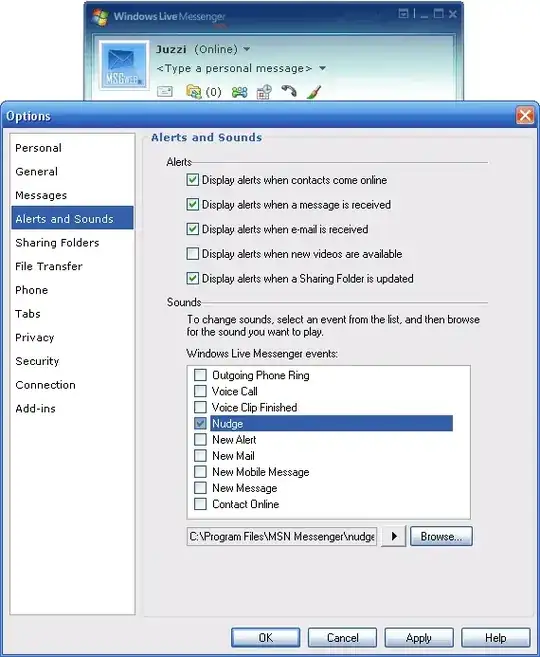
Task: Uncheck alerts when a message is received
Action: pyautogui.click(x=192, y=204)
